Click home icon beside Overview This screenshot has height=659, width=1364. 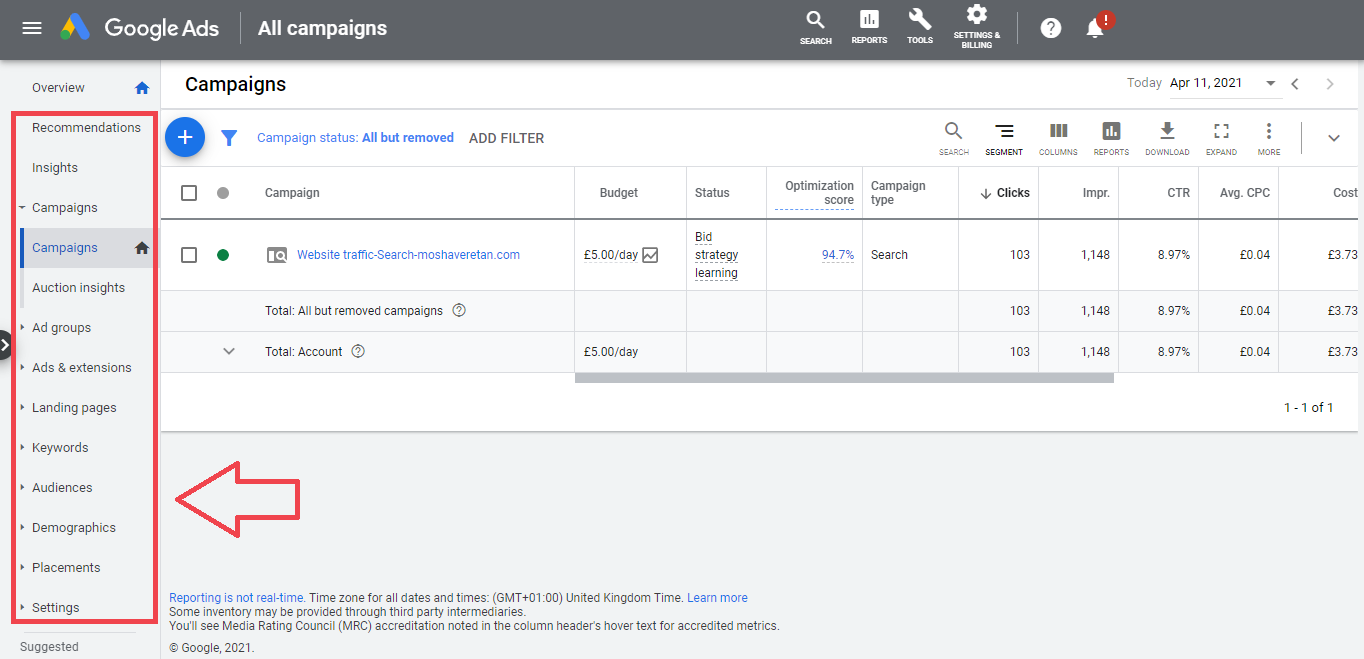coord(142,88)
